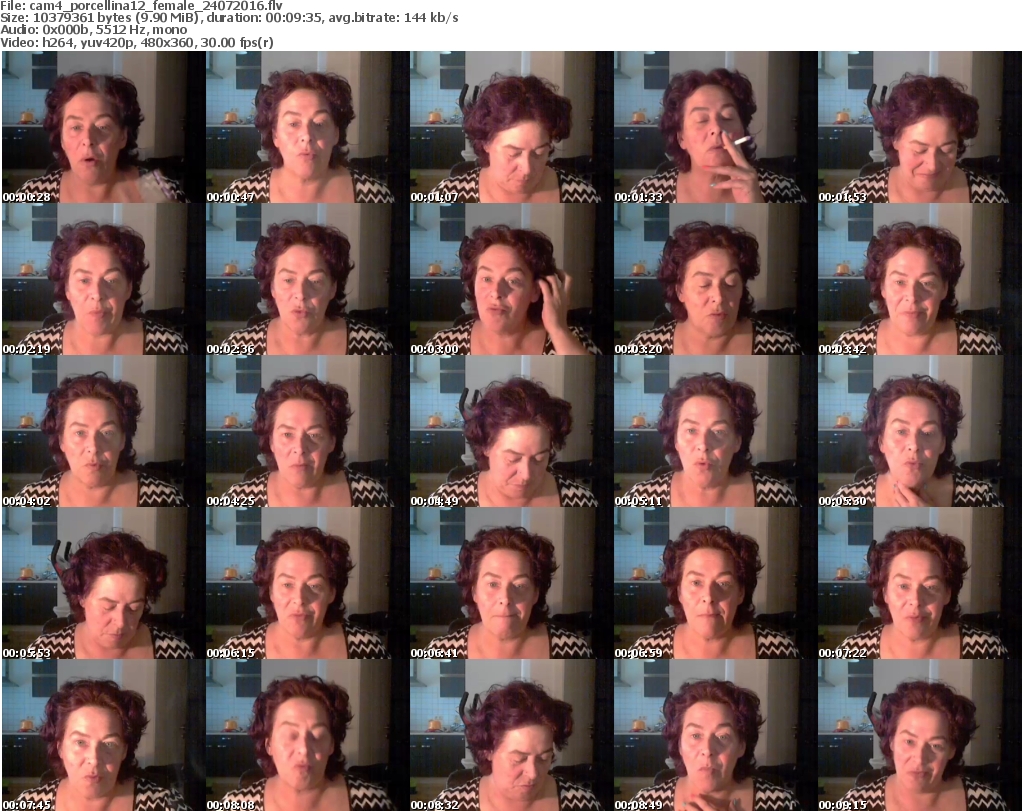The height and width of the screenshot is (811, 1024).
Task: Open the thumbnail at 00:07:22
Action: pos(920,584)
